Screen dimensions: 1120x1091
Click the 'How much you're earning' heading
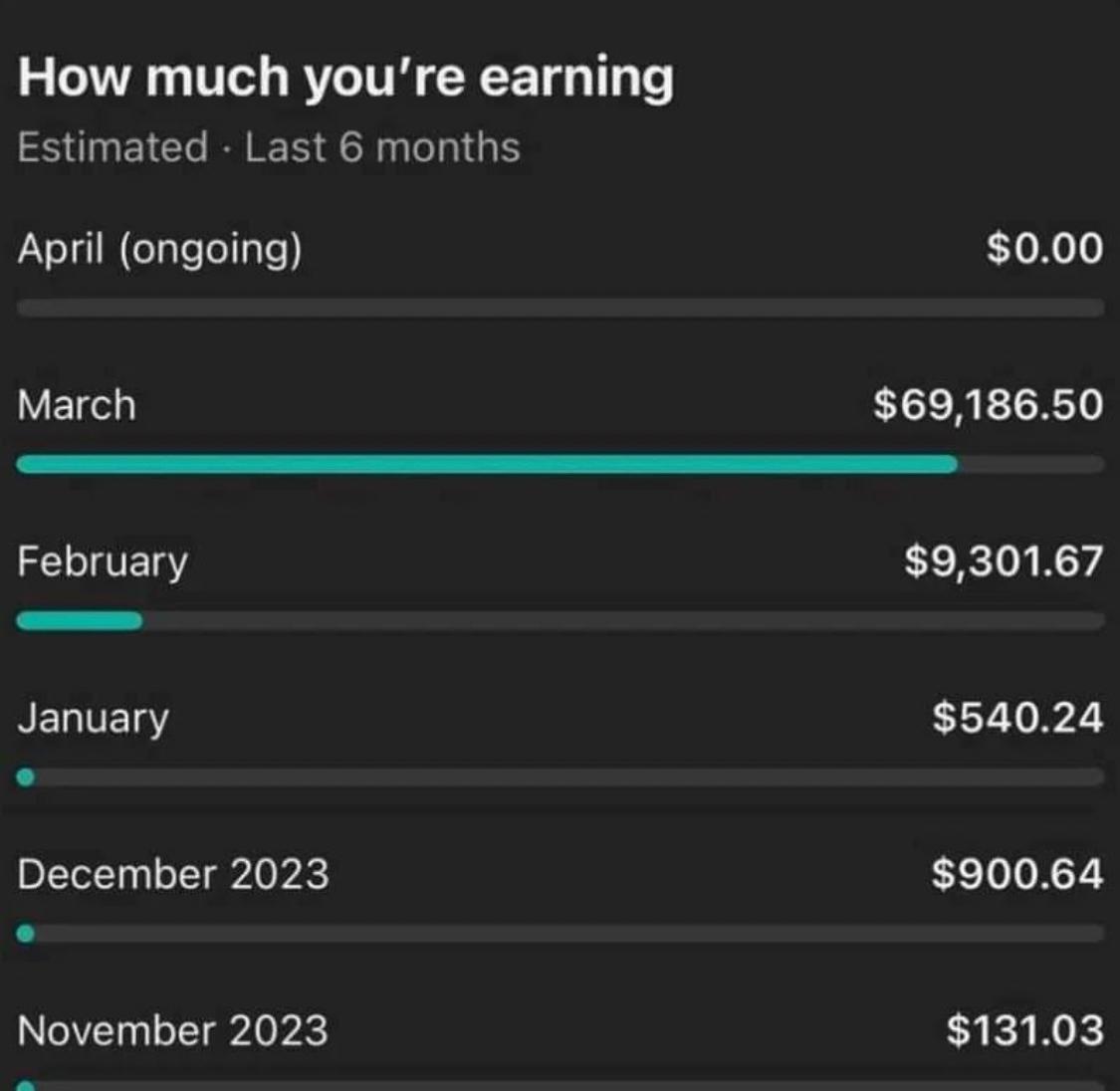click(x=345, y=78)
